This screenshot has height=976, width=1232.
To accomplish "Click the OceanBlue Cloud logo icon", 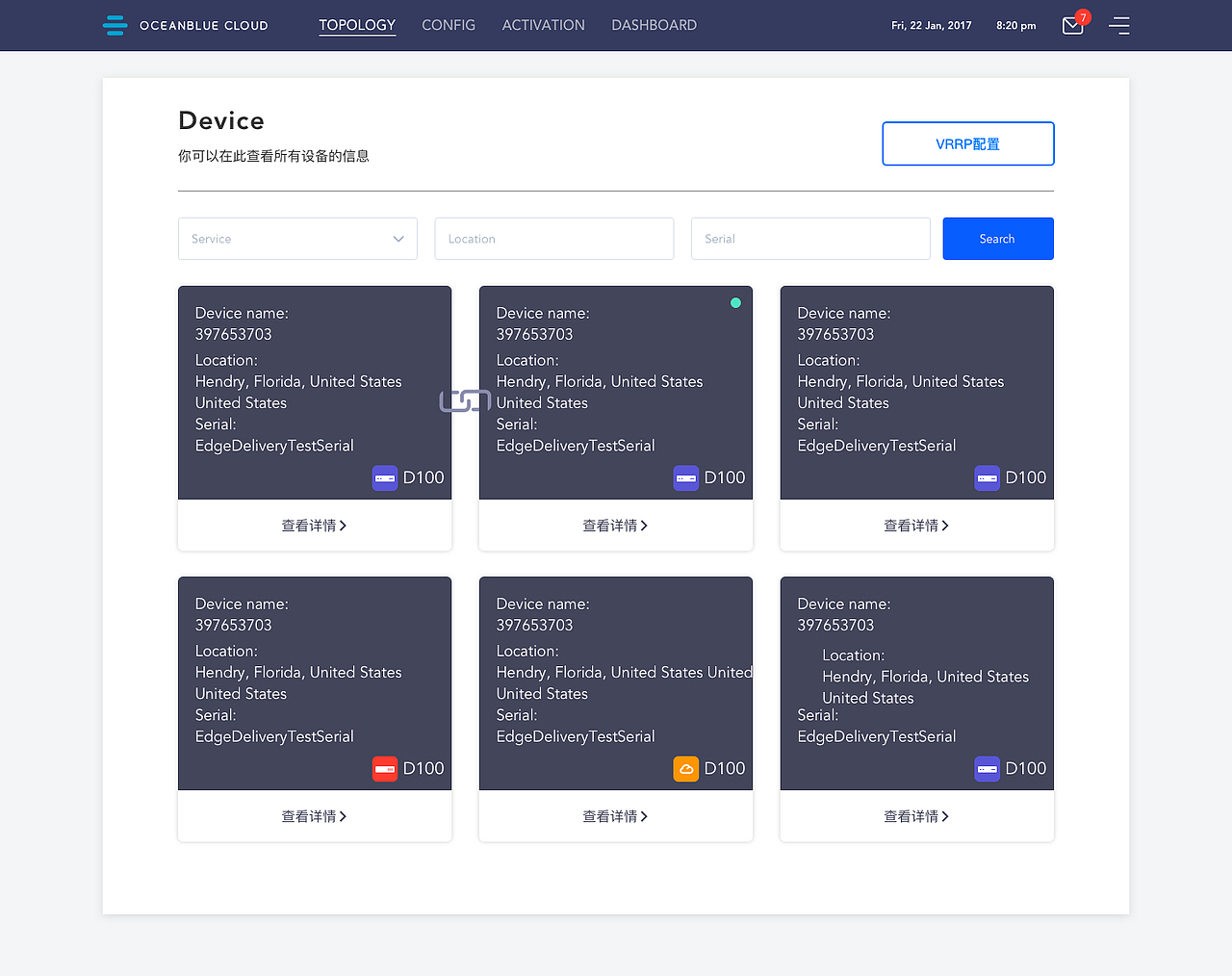I will [x=115, y=25].
